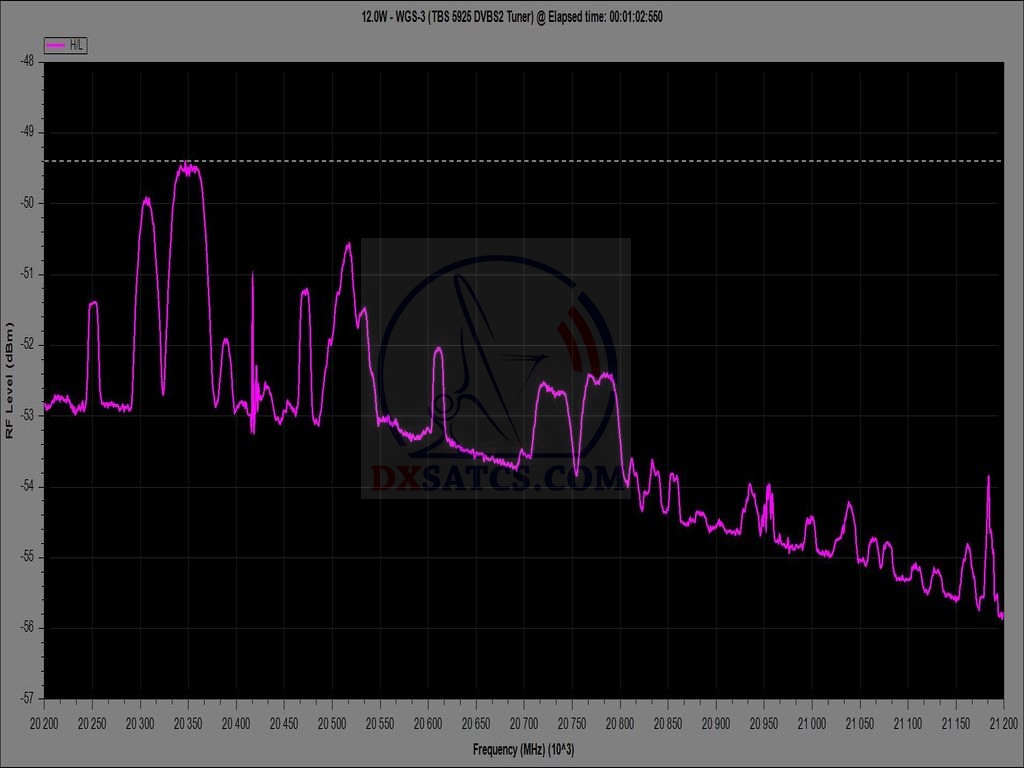Screen dimensions: 1024x768
Task: Click the highest peak near 20 350 MHz
Action: tap(187, 168)
